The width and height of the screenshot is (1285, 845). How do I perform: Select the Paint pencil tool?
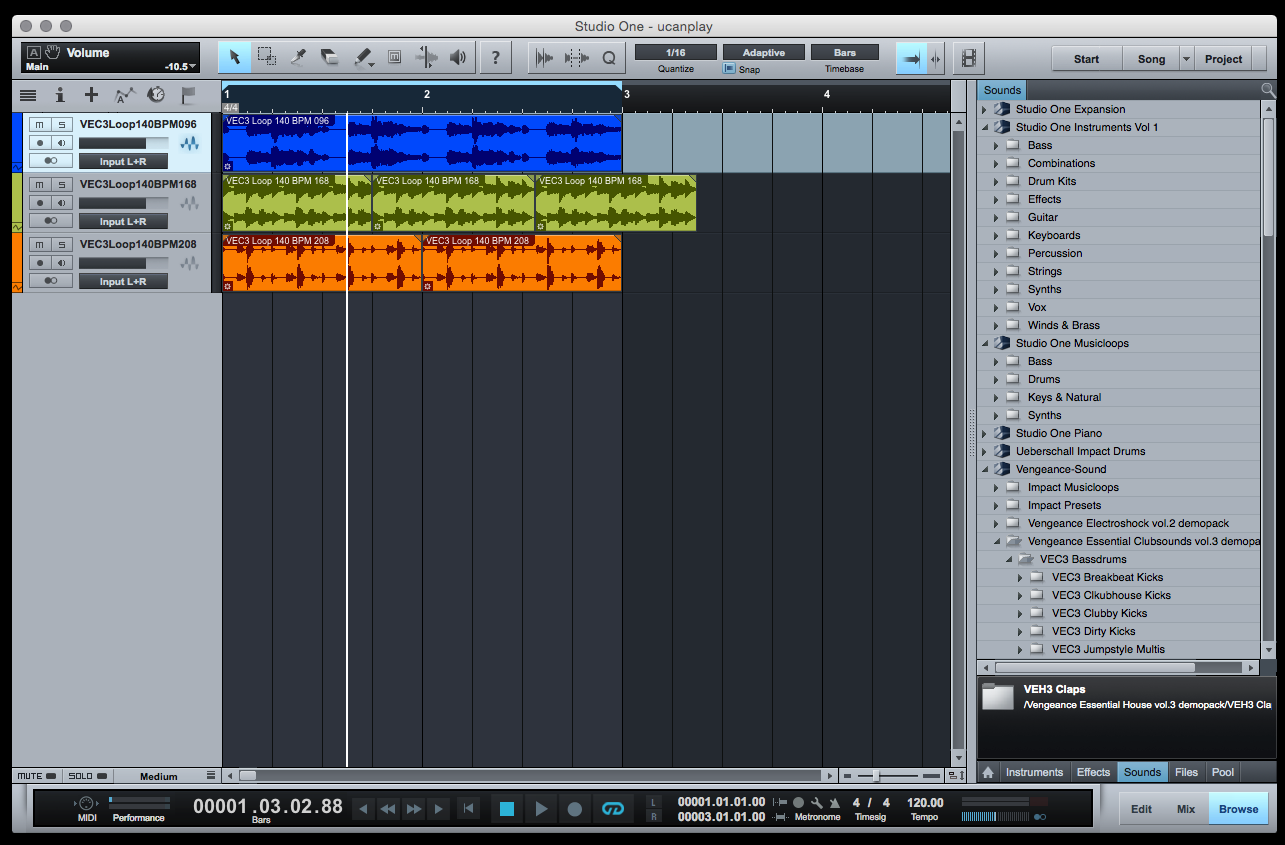click(363, 58)
